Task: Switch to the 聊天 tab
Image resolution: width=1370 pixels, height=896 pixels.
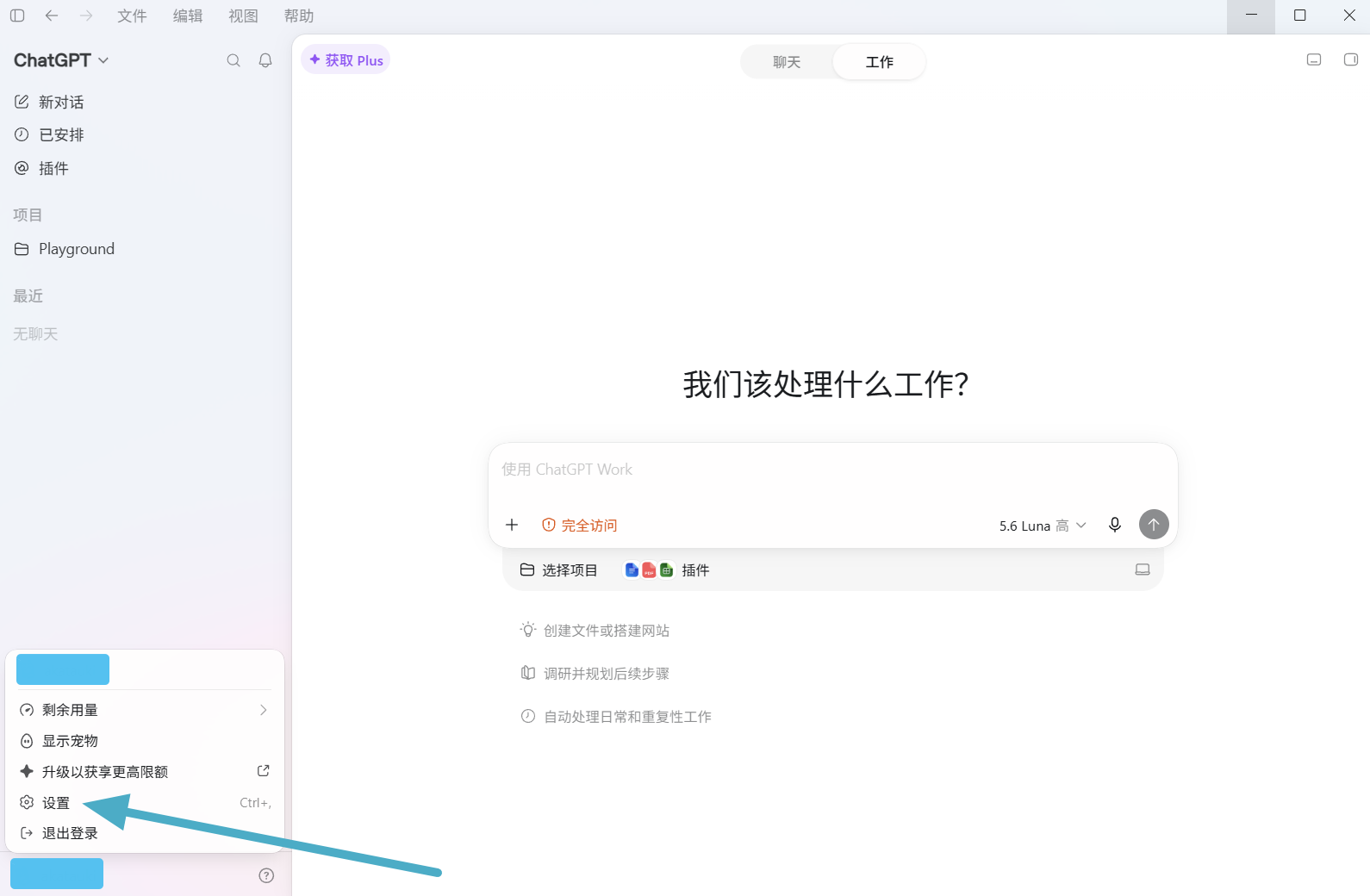Action: point(787,62)
